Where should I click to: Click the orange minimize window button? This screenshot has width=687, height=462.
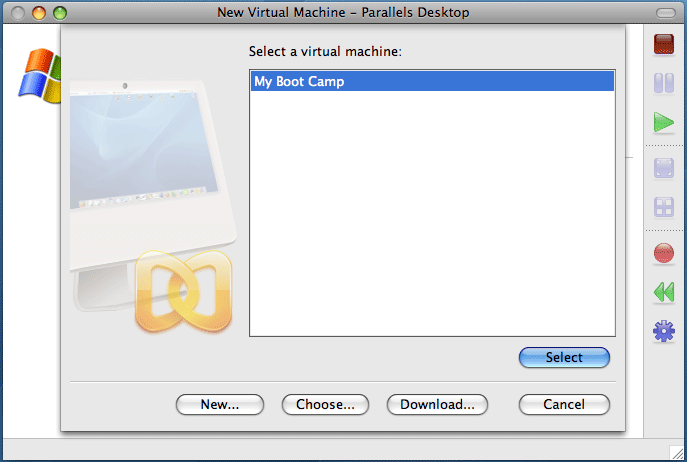[x=39, y=13]
